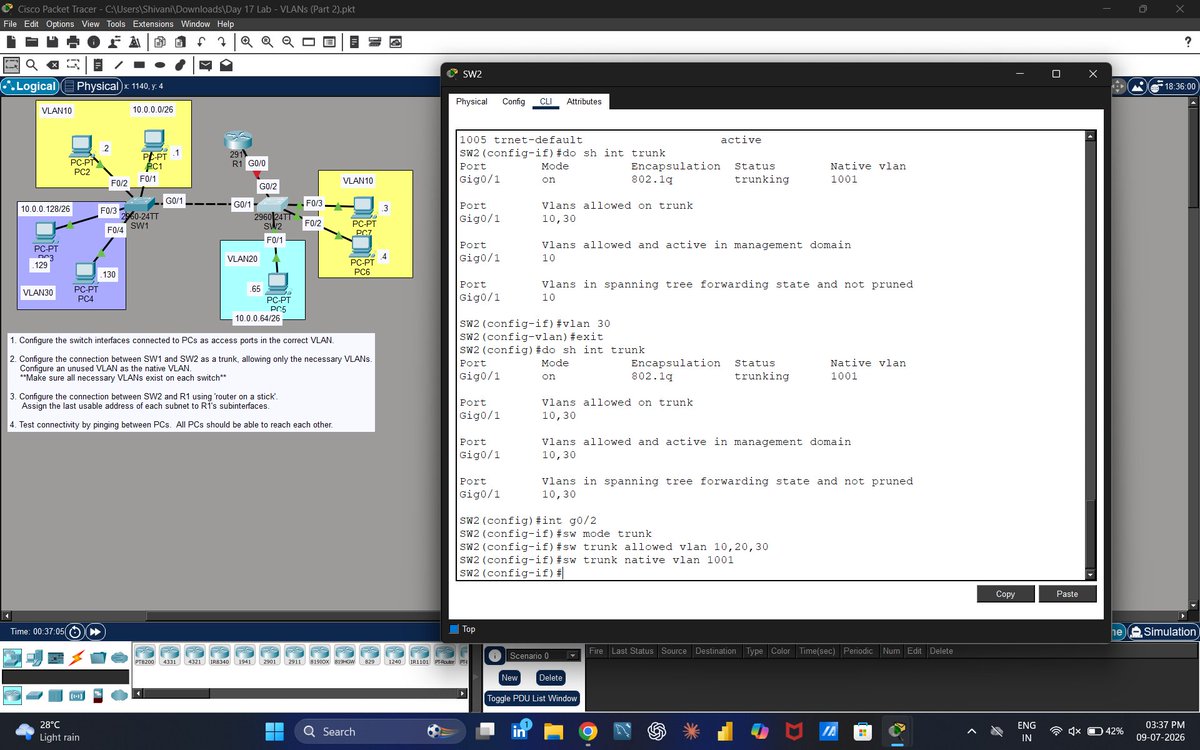Select the Delete tool

point(53,66)
